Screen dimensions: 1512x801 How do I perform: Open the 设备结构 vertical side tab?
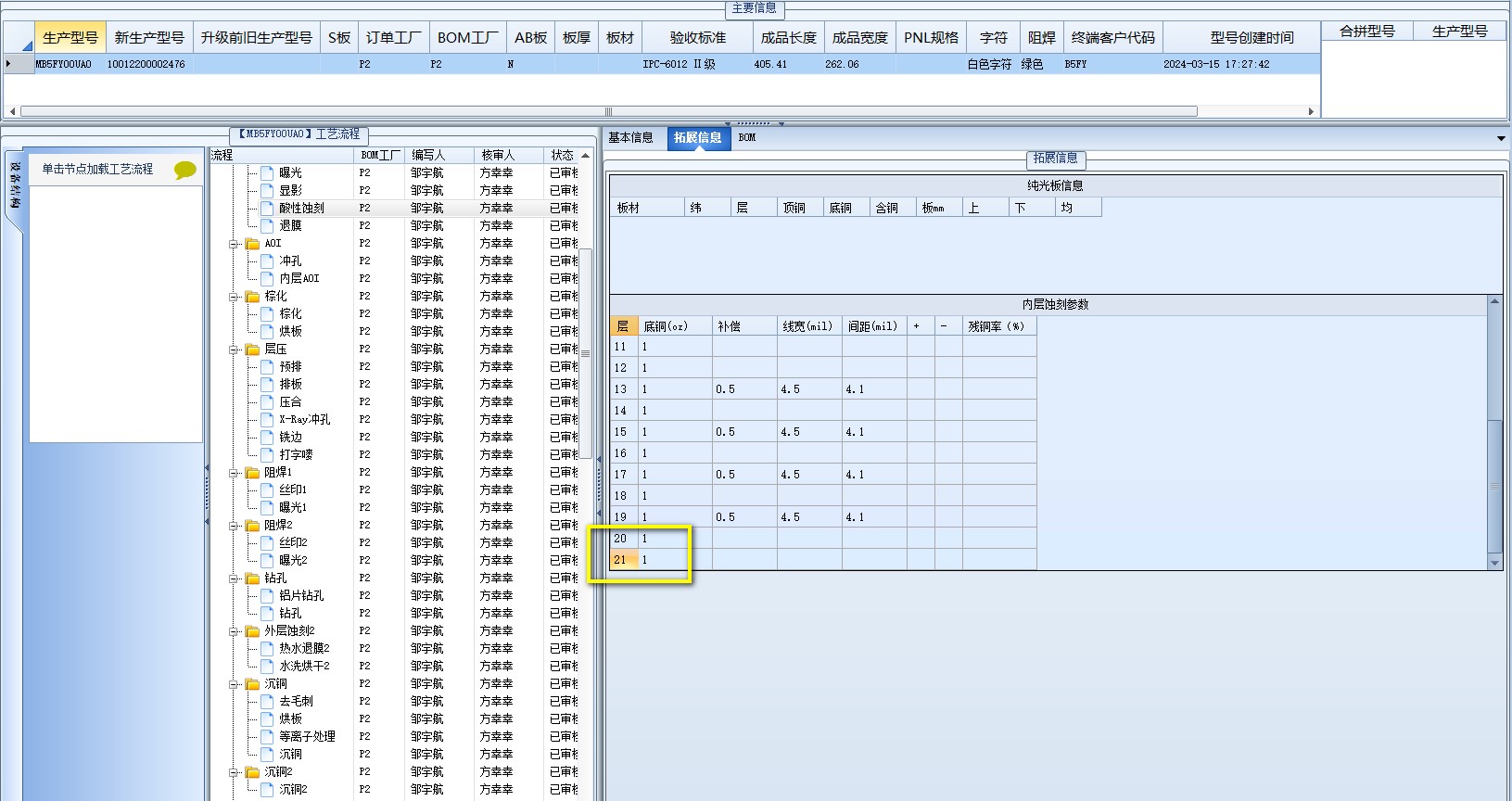[x=15, y=185]
